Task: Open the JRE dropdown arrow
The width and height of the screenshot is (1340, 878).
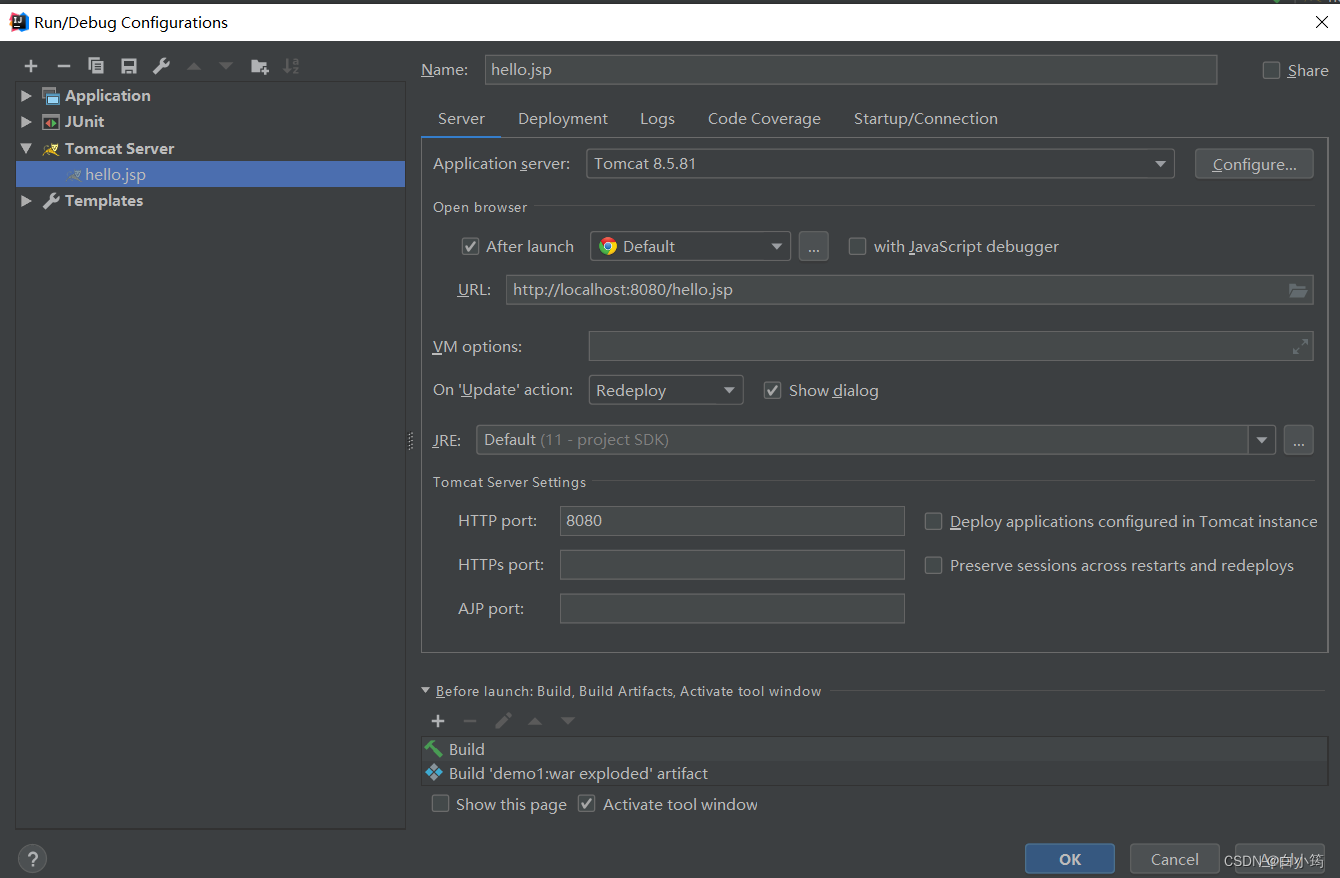Action: point(1261,440)
